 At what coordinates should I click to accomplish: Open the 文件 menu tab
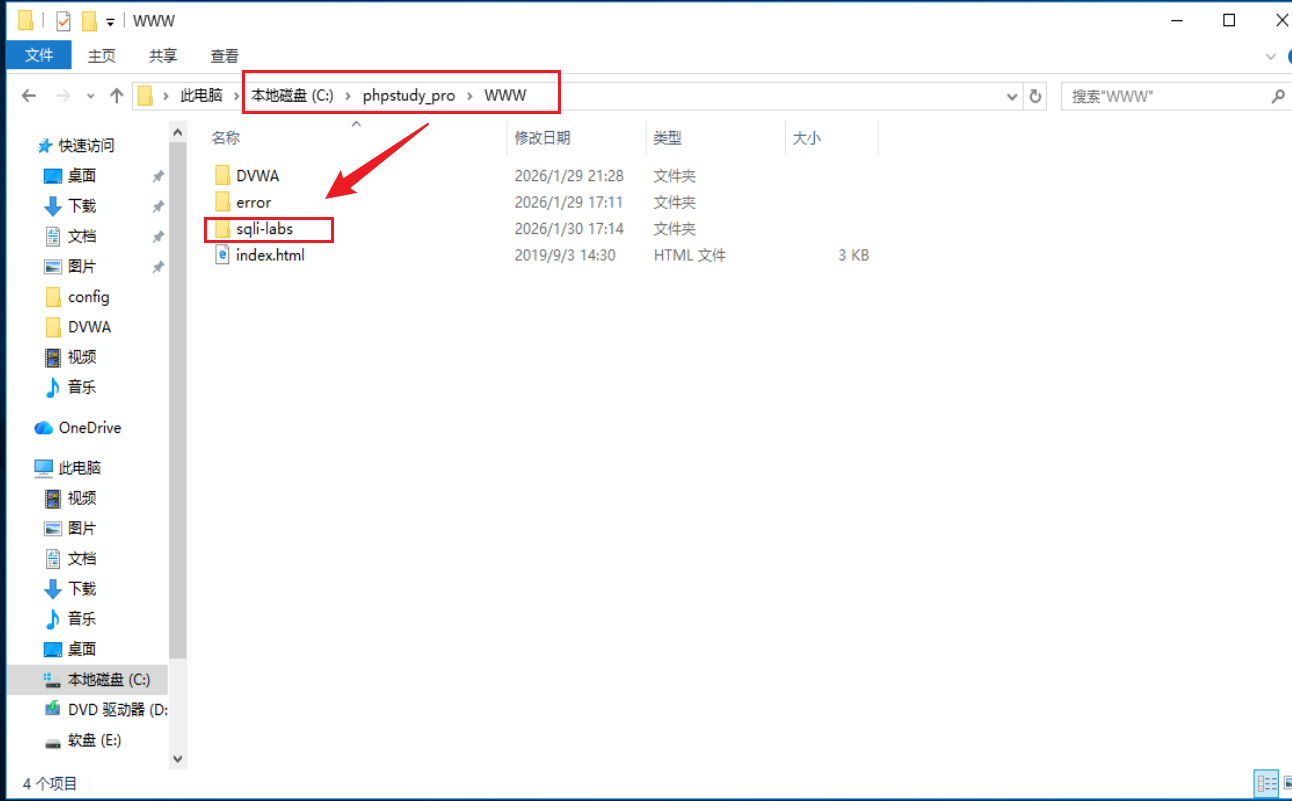tap(39, 55)
